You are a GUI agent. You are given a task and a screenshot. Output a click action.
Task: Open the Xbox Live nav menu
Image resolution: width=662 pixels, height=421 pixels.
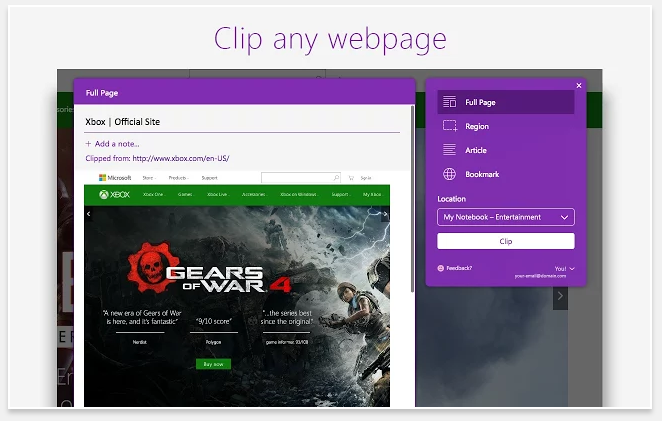(218, 195)
